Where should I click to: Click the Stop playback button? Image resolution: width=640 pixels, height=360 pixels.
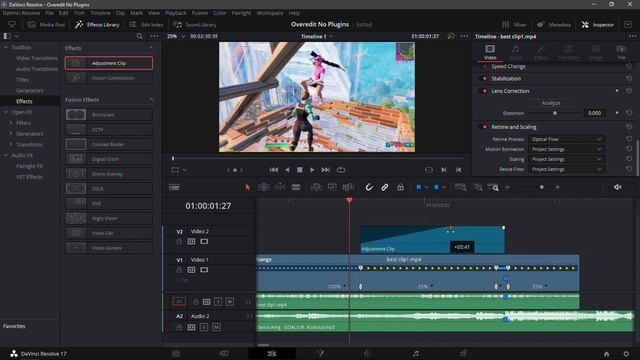tap(300, 170)
